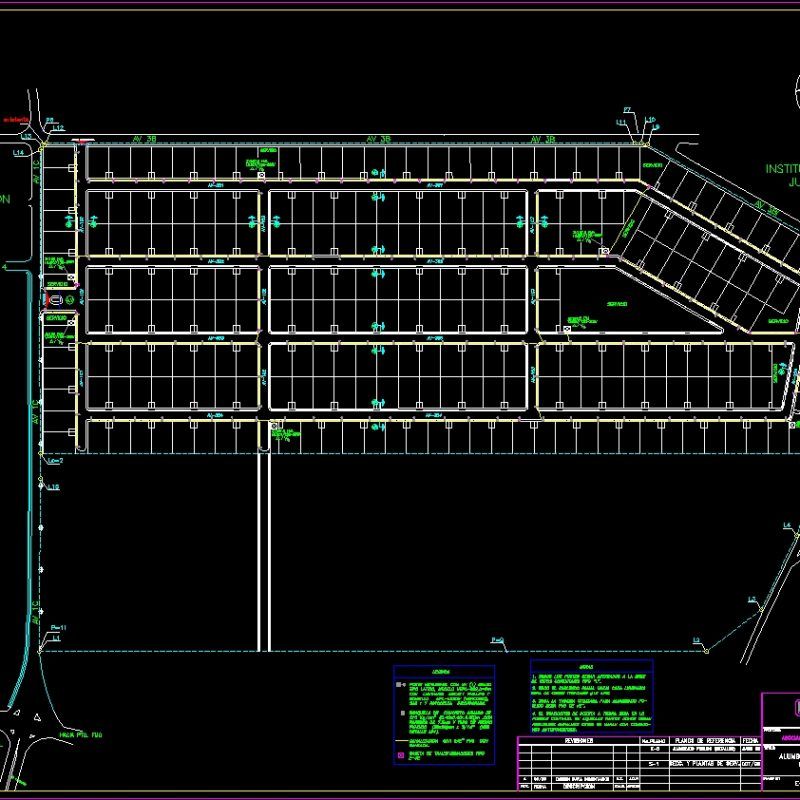Screen dimensions: 800x800
Task: Click the pole marker labeled P=11
Action: coord(59,628)
